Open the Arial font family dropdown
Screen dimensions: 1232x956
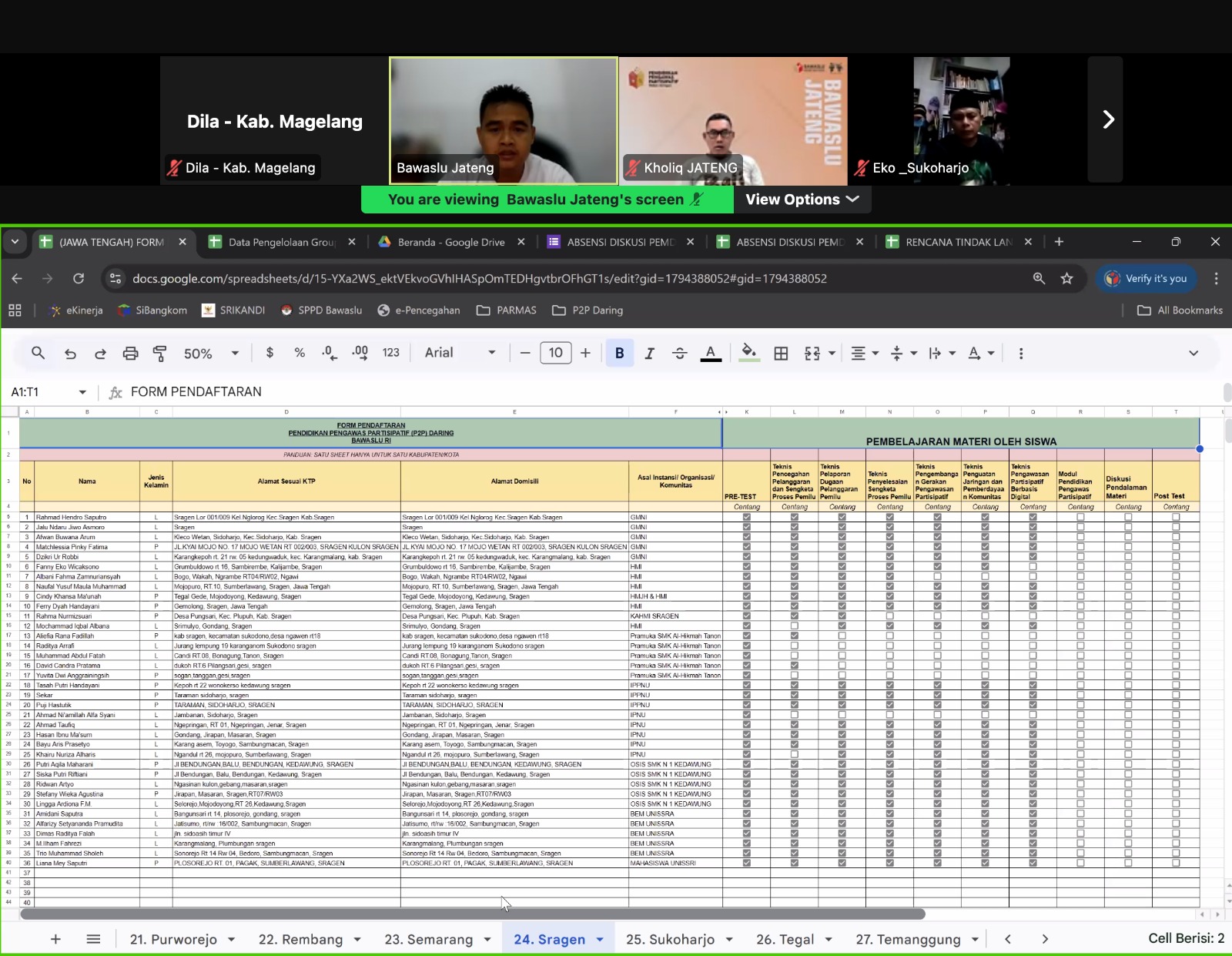point(460,353)
